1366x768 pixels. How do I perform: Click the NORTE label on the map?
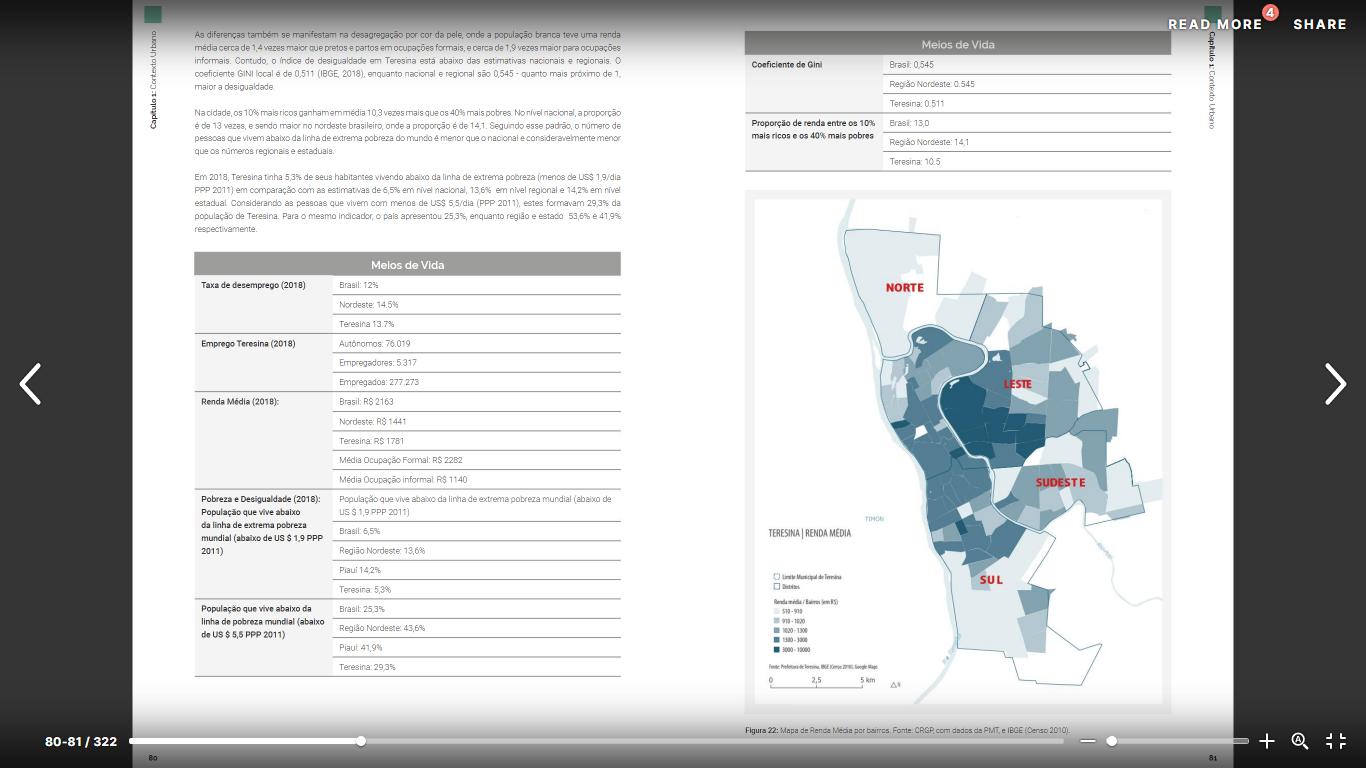pyautogui.click(x=905, y=288)
